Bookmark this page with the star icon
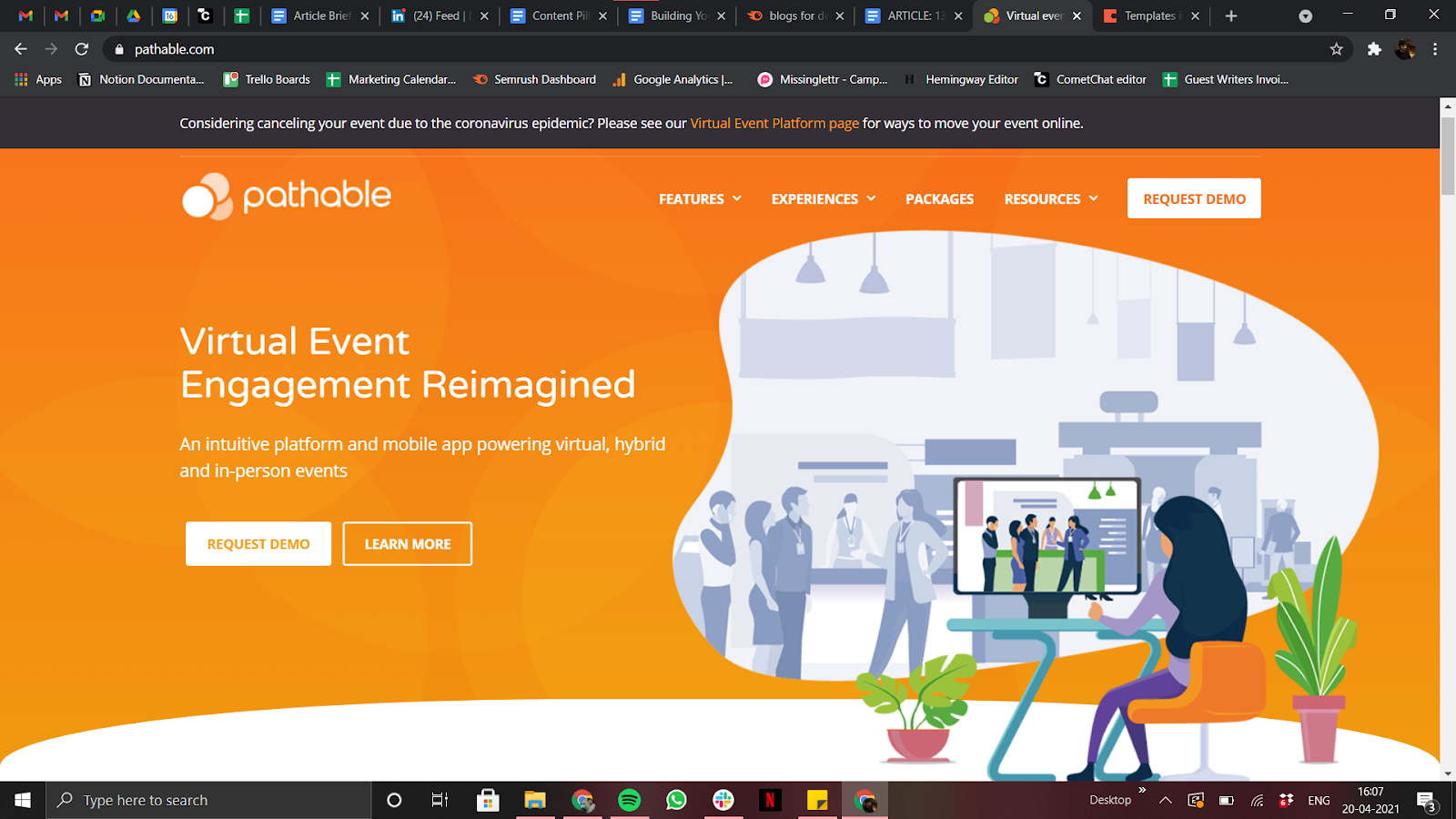Viewport: 1456px width, 819px height. (1336, 49)
